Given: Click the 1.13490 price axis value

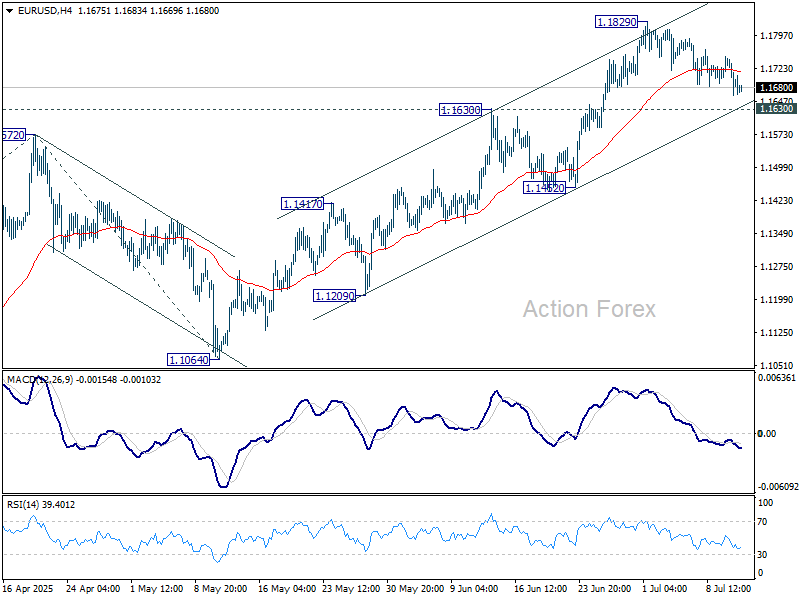Looking at the screenshot, I should pos(777,234).
